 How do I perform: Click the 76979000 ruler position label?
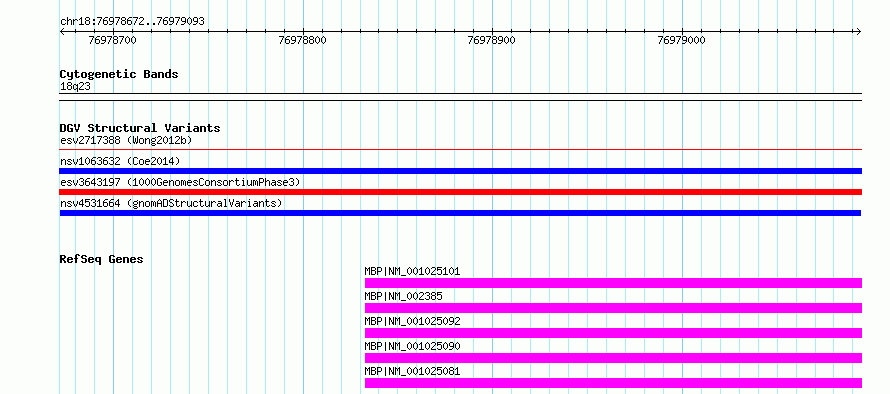pos(682,40)
